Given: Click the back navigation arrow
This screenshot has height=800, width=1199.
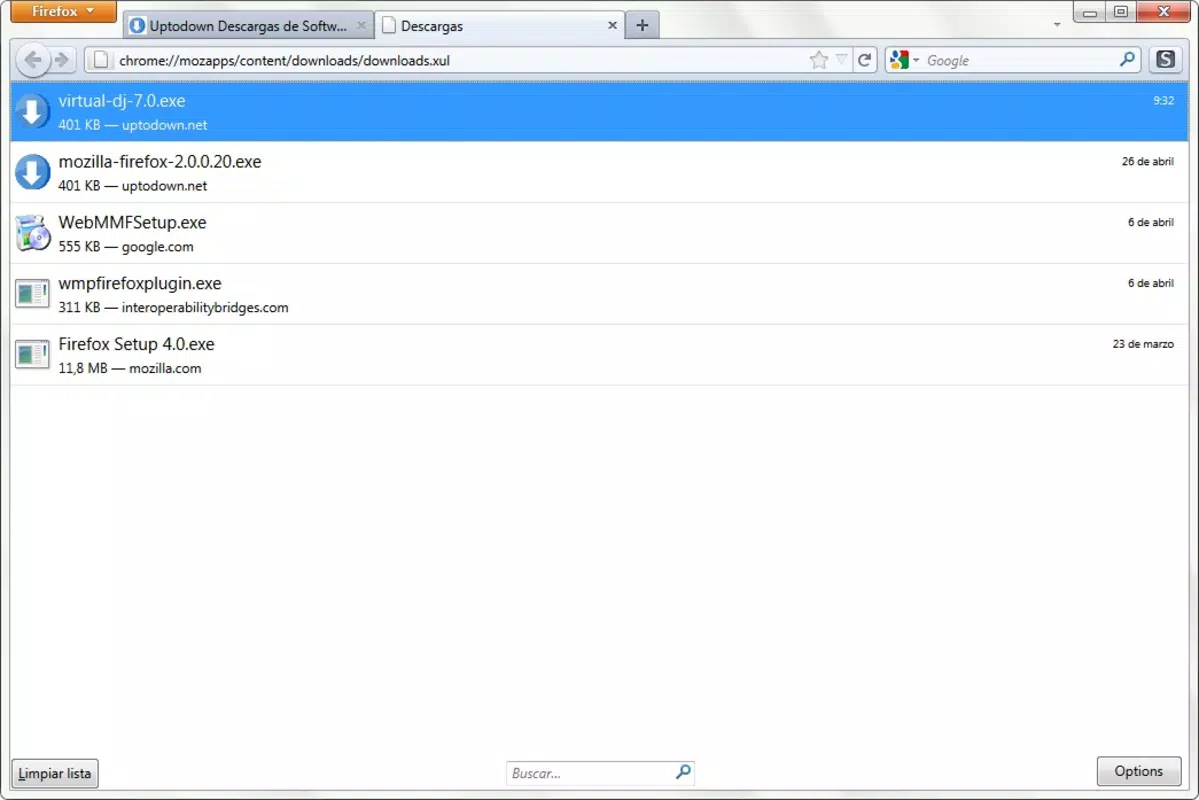Looking at the screenshot, I should click(33, 60).
